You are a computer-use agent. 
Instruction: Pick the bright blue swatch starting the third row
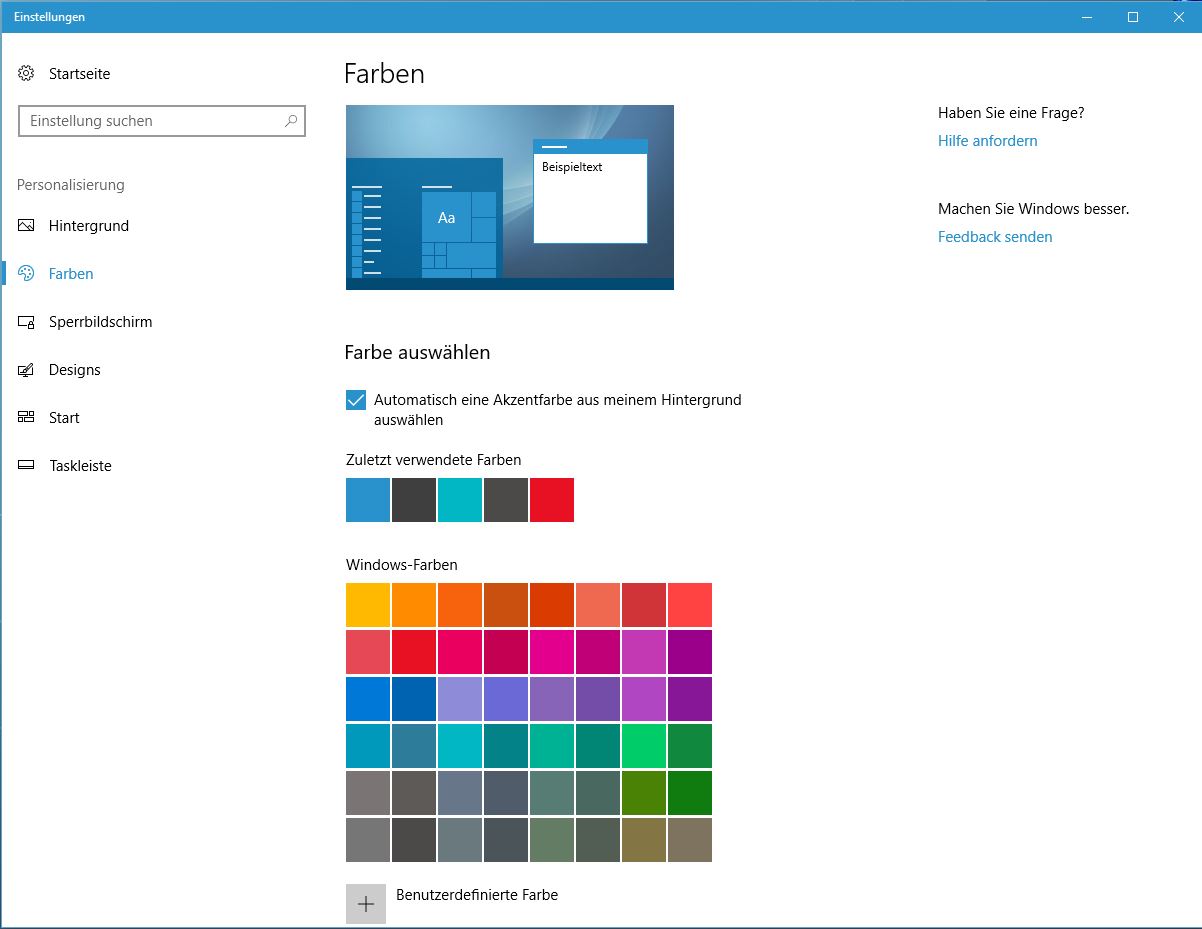click(368, 699)
